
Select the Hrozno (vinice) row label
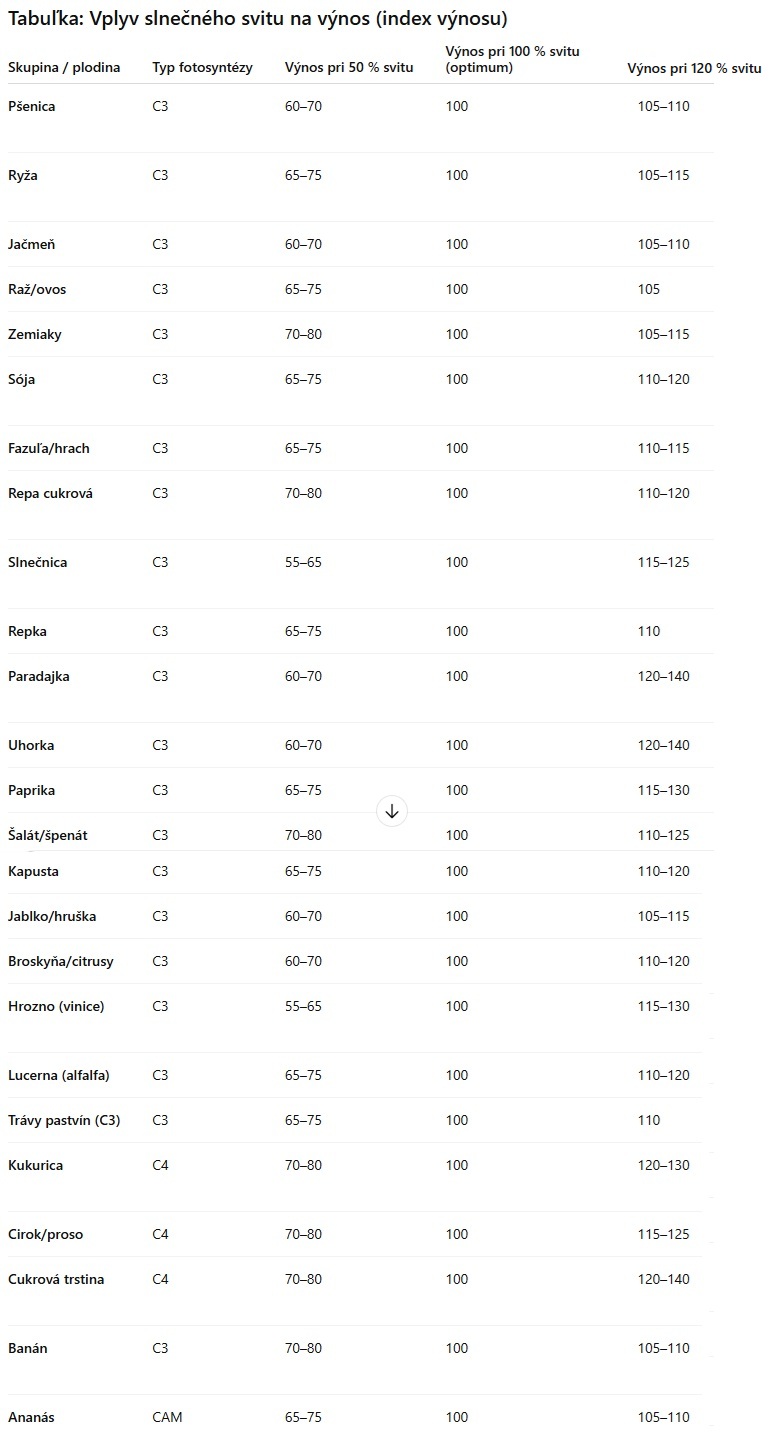(x=56, y=1006)
